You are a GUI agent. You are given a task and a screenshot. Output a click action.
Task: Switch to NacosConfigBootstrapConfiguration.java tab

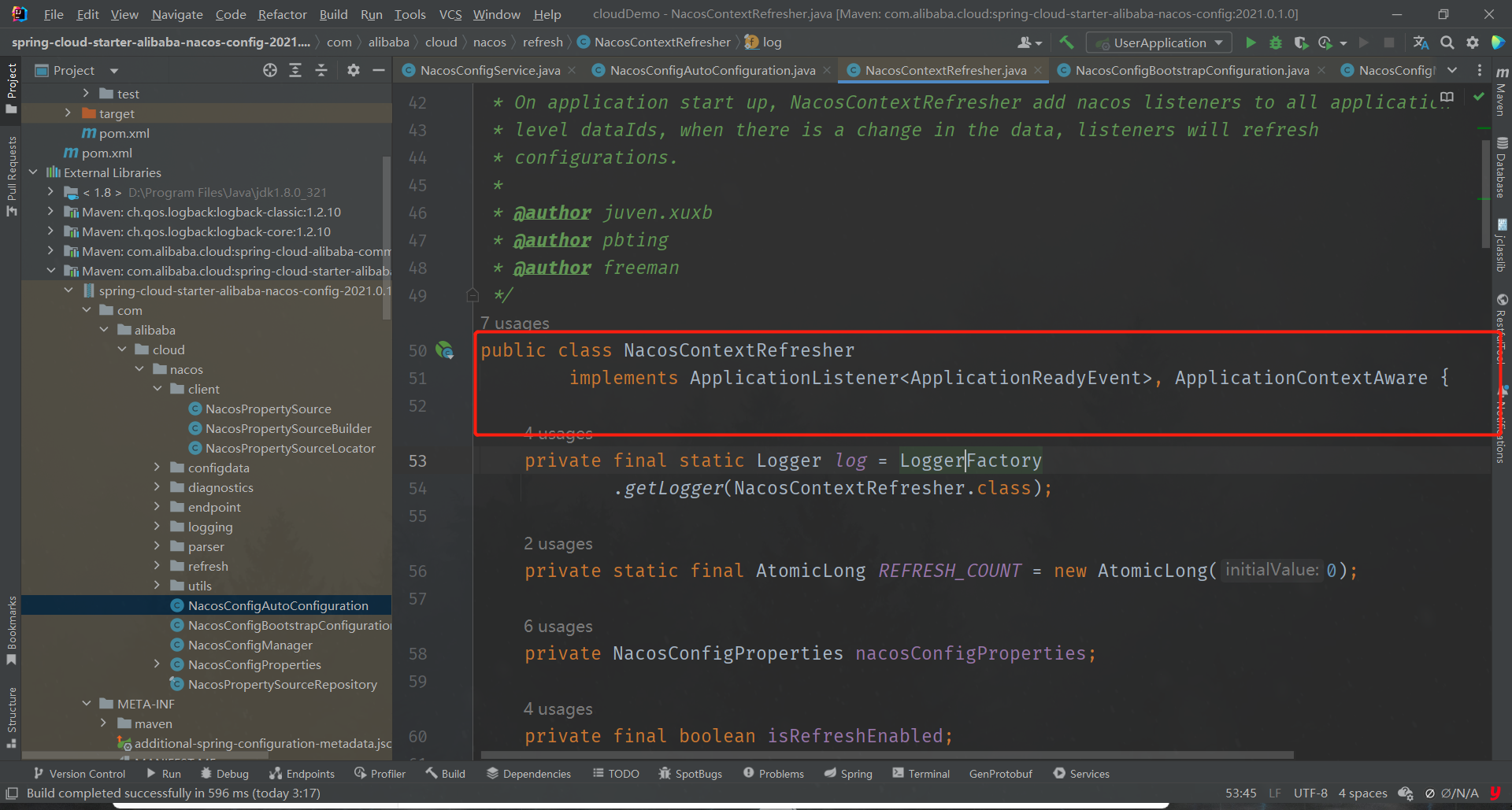(1191, 70)
